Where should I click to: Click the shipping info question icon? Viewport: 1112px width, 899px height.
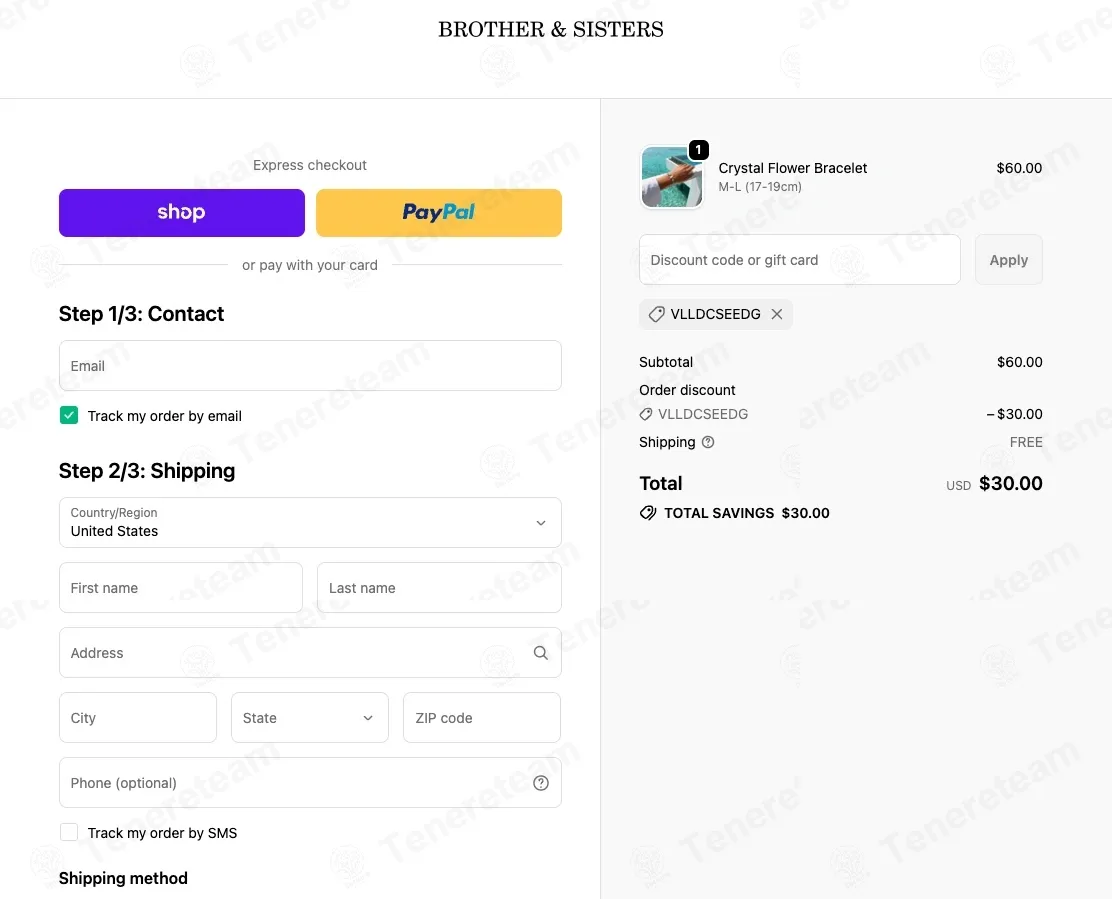pyautogui.click(x=708, y=442)
